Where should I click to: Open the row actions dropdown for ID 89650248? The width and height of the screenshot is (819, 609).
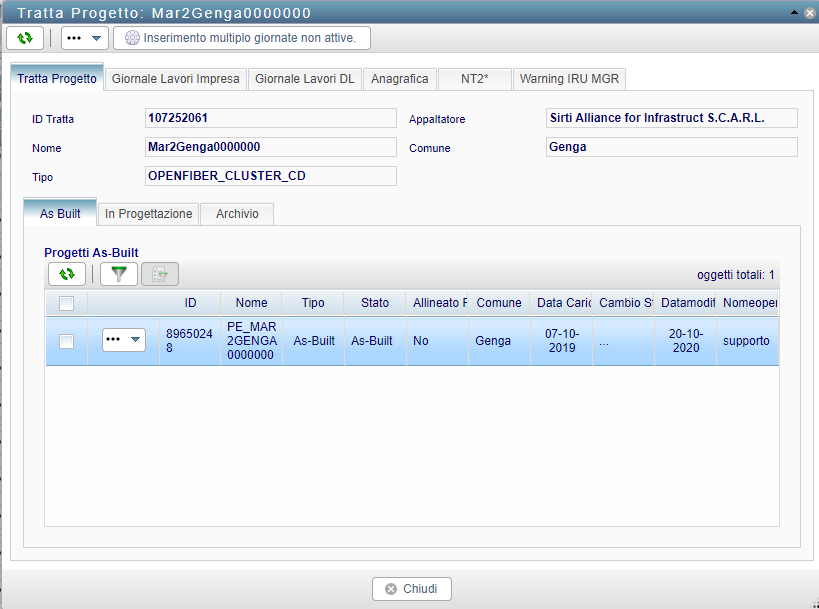tap(124, 340)
